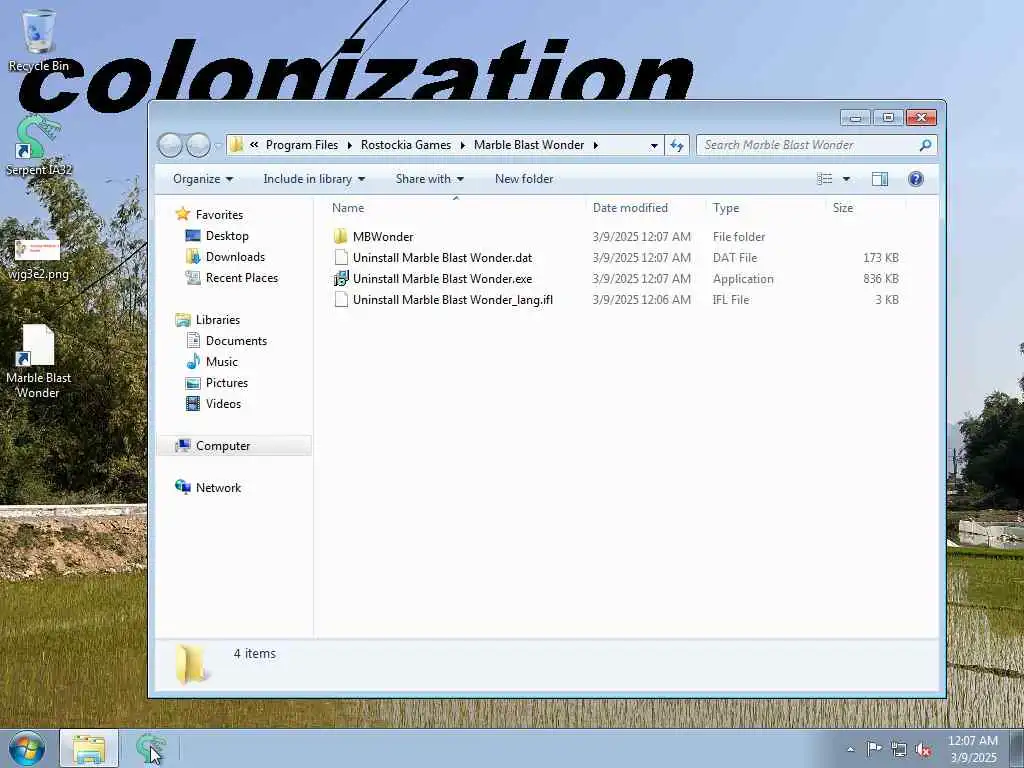1024x768 pixels.
Task: Navigate to Rostockia Games breadcrumb
Action: tap(406, 145)
